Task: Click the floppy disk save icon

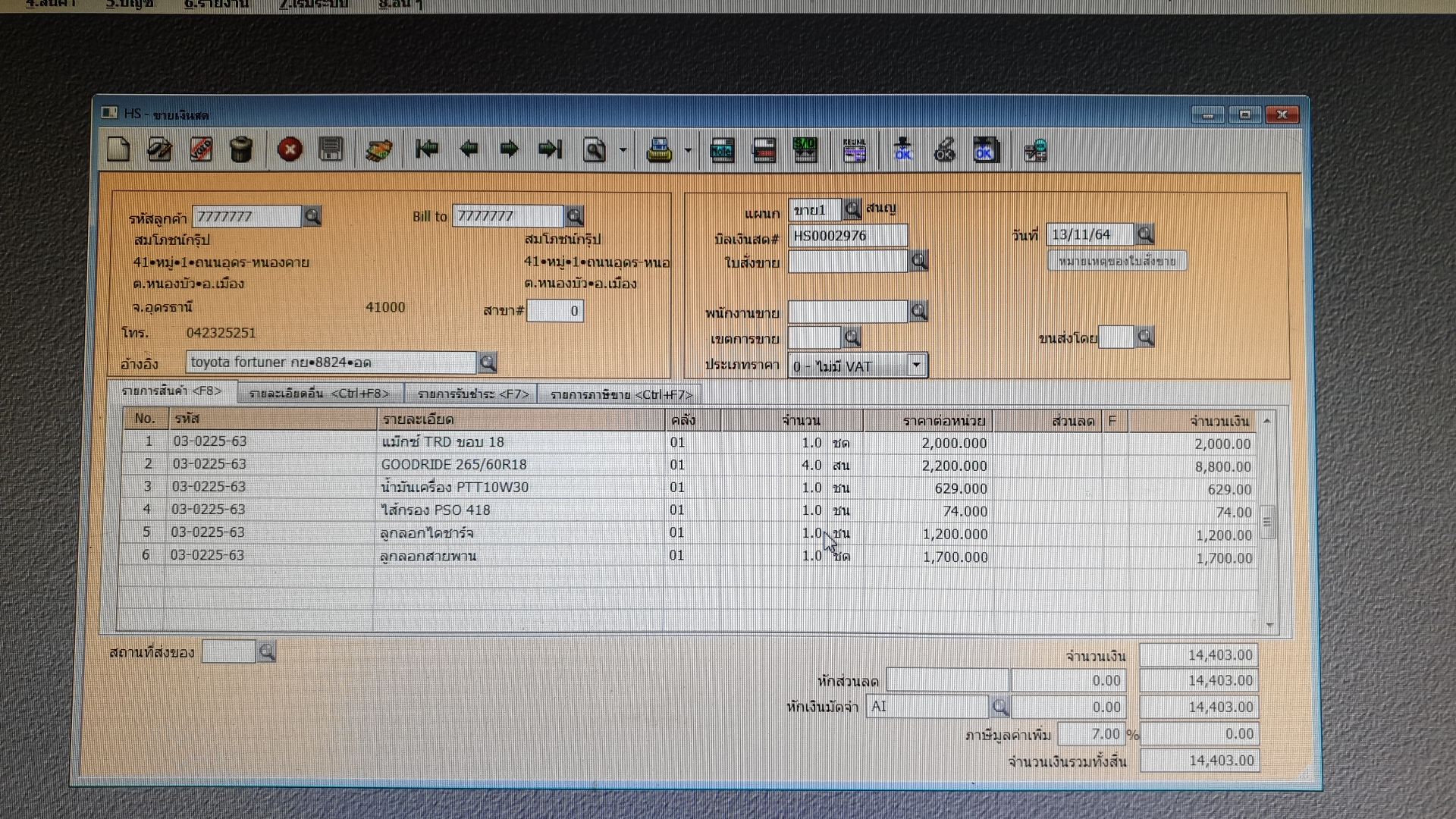Action: click(331, 149)
